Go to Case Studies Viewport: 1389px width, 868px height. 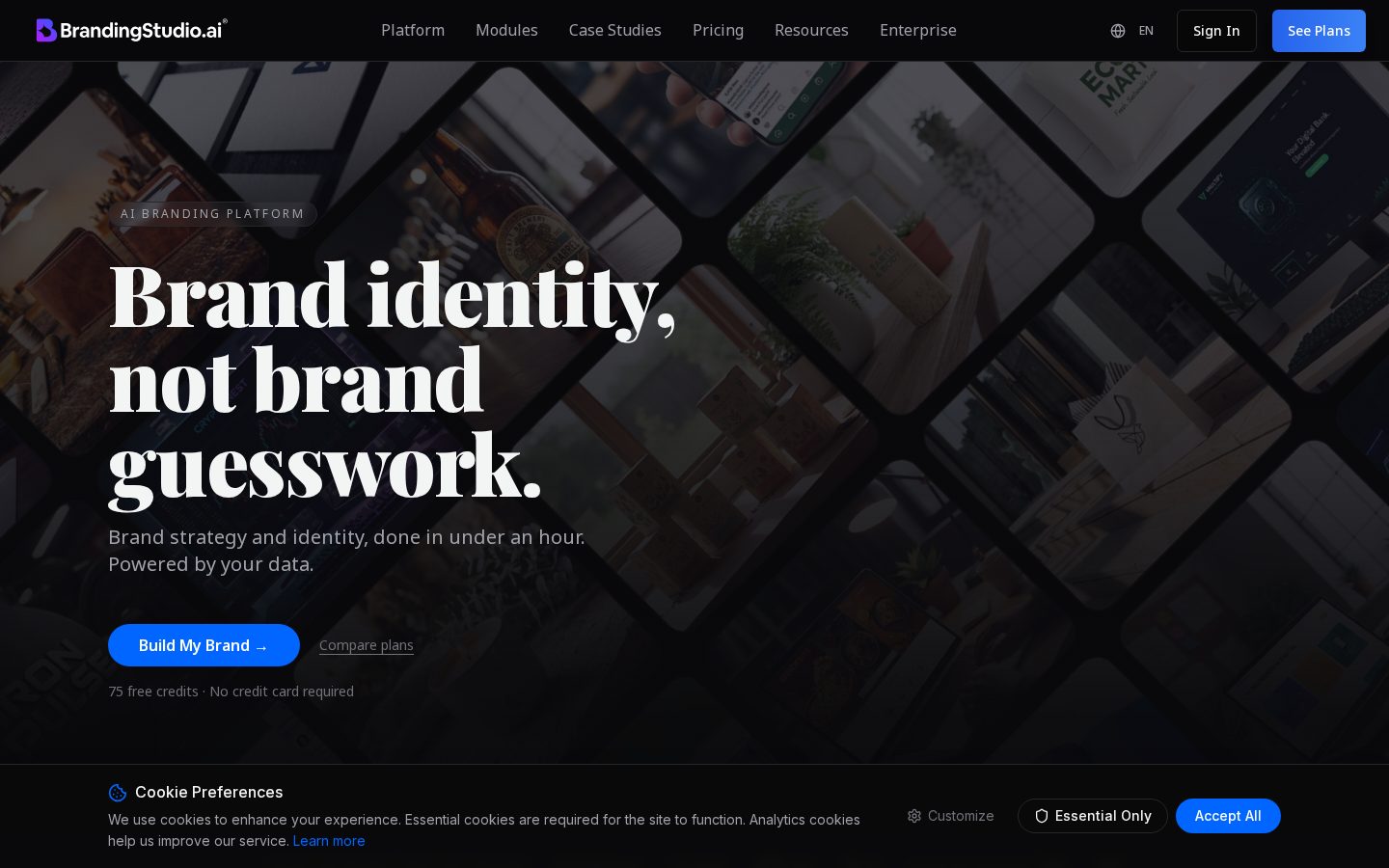[x=615, y=30]
